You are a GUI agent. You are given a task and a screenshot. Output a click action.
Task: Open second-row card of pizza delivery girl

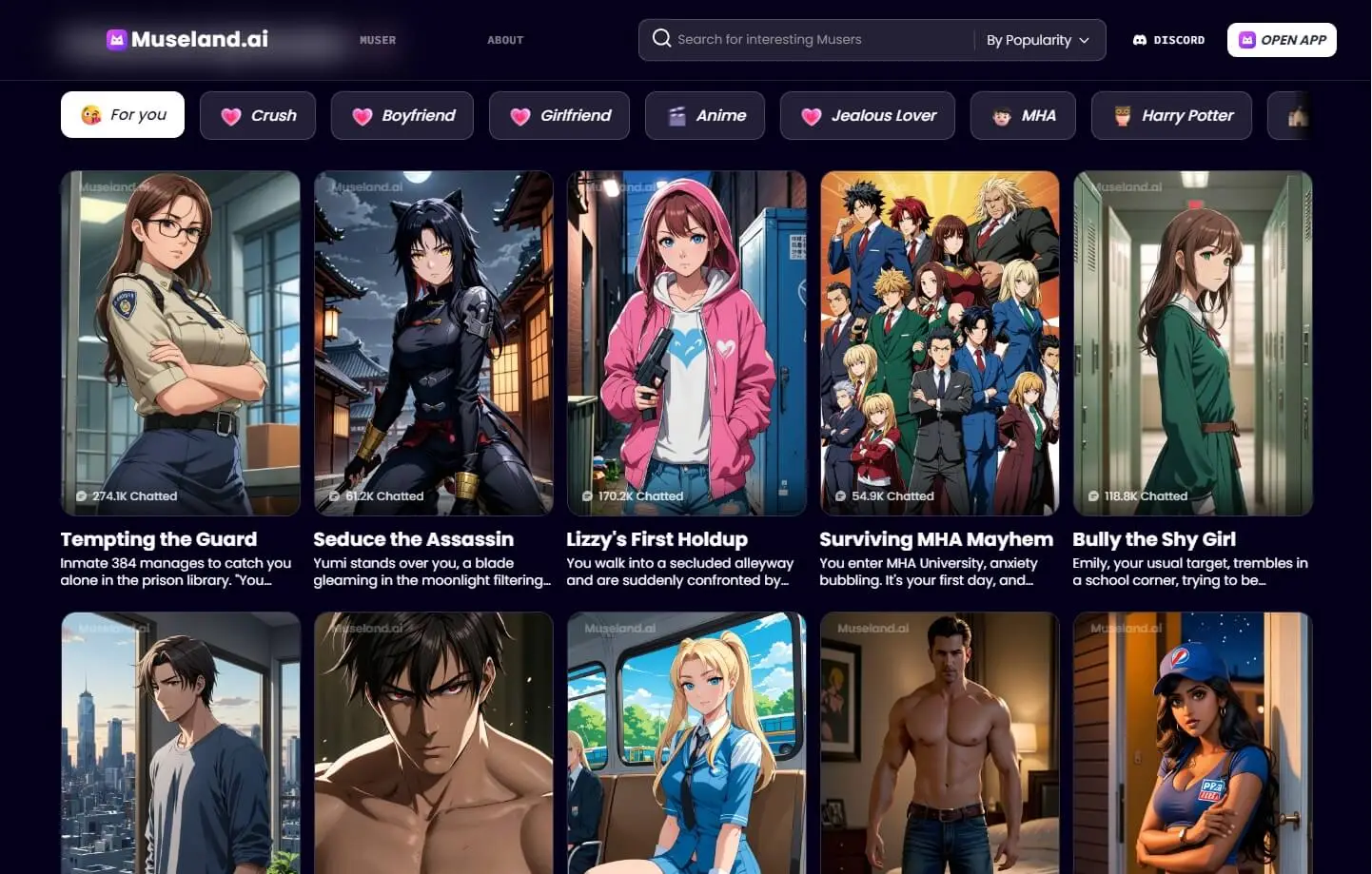point(1193,743)
